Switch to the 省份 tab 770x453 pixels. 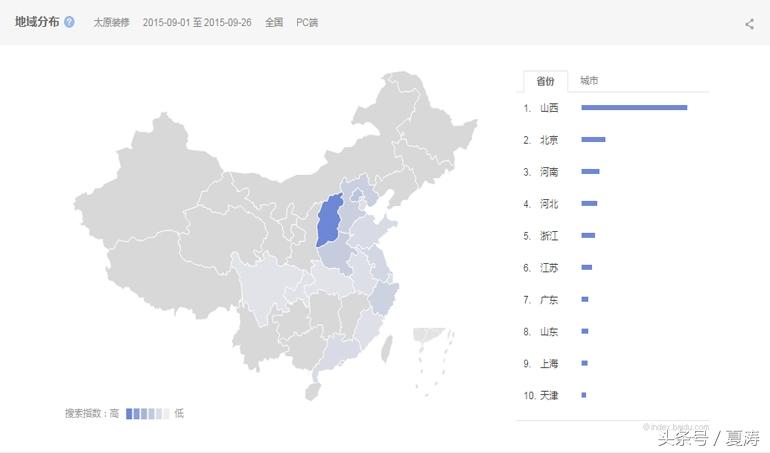[545, 81]
